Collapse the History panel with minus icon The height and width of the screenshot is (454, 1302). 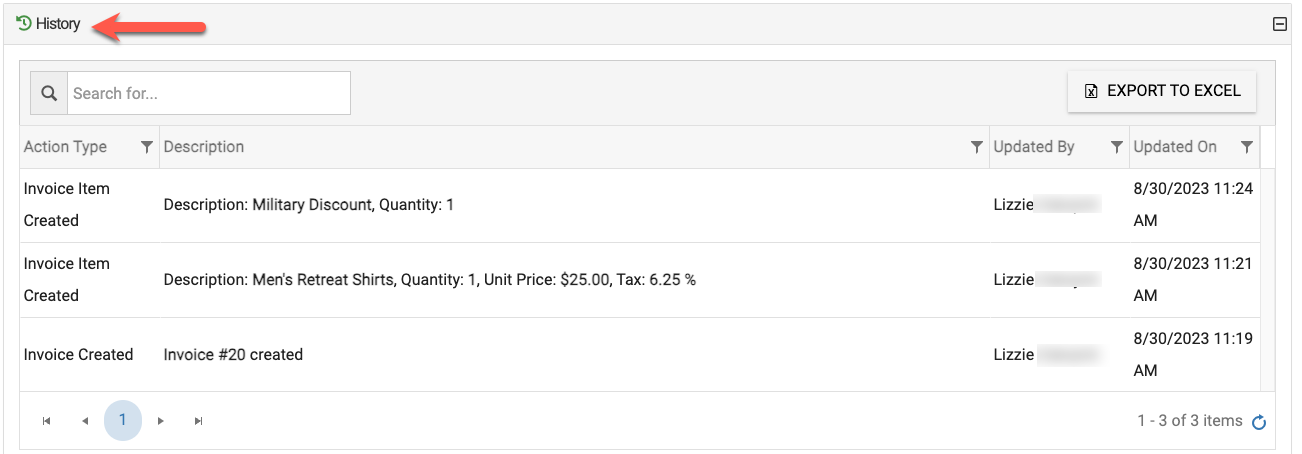click(x=1279, y=24)
